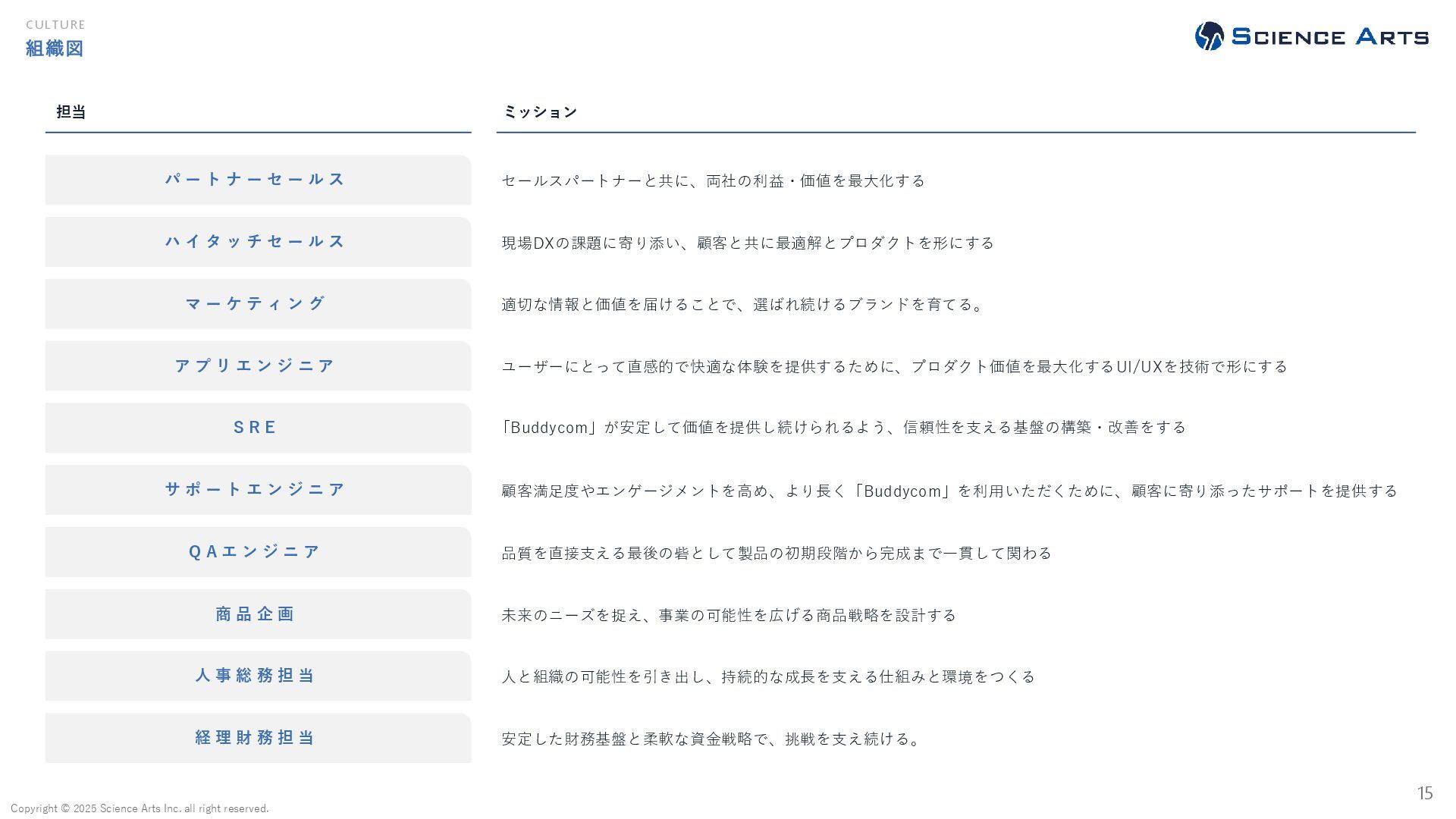The width and height of the screenshot is (1456, 819).
Task: Click the SCIENCE ARTS wordmark text
Action: pyautogui.click(x=1330, y=36)
